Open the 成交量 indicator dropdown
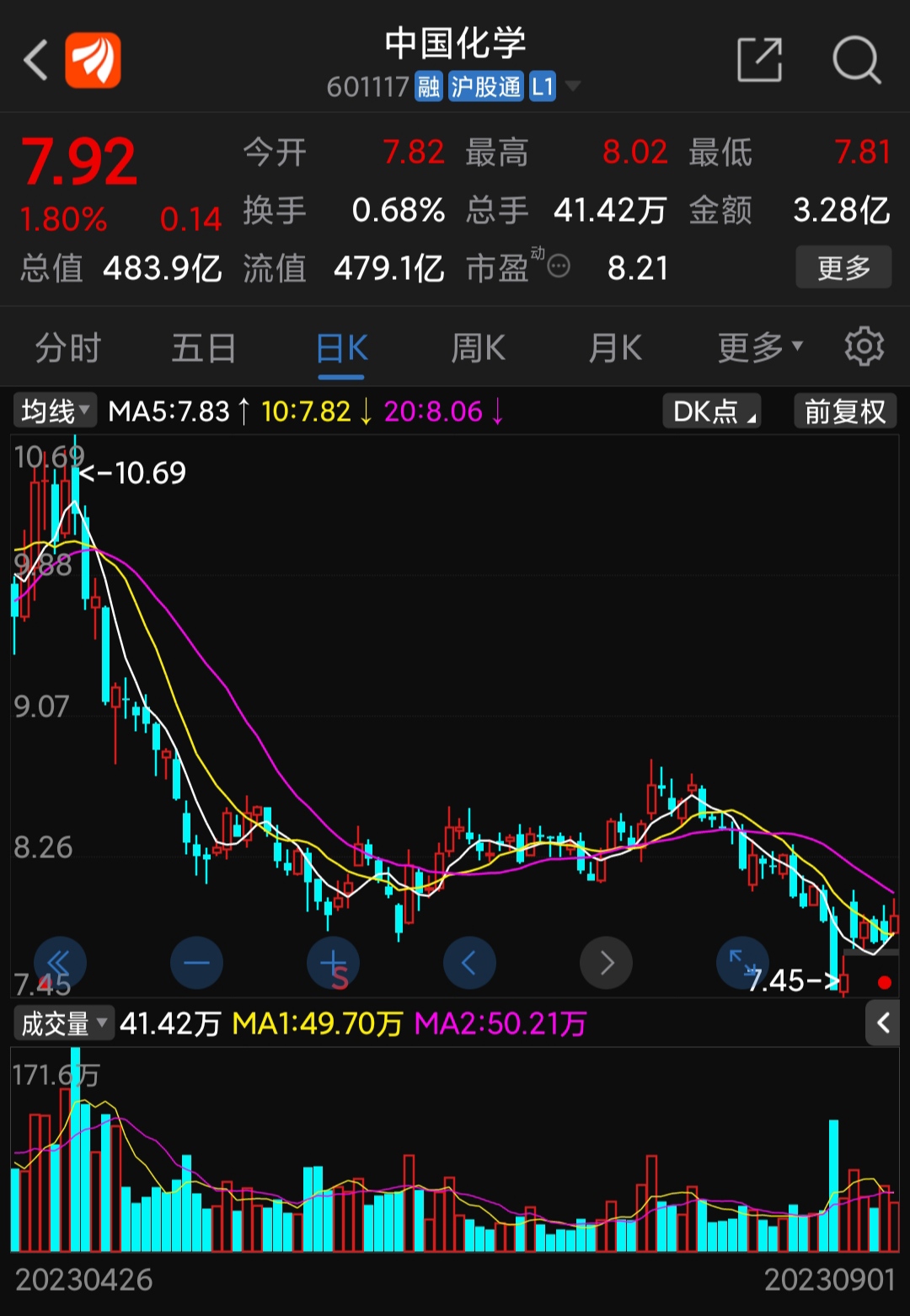This screenshot has width=910, height=1316. click(x=62, y=1023)
